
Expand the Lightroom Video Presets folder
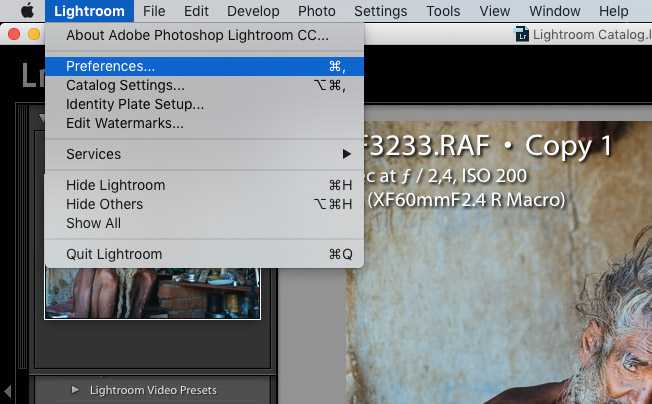75,390
